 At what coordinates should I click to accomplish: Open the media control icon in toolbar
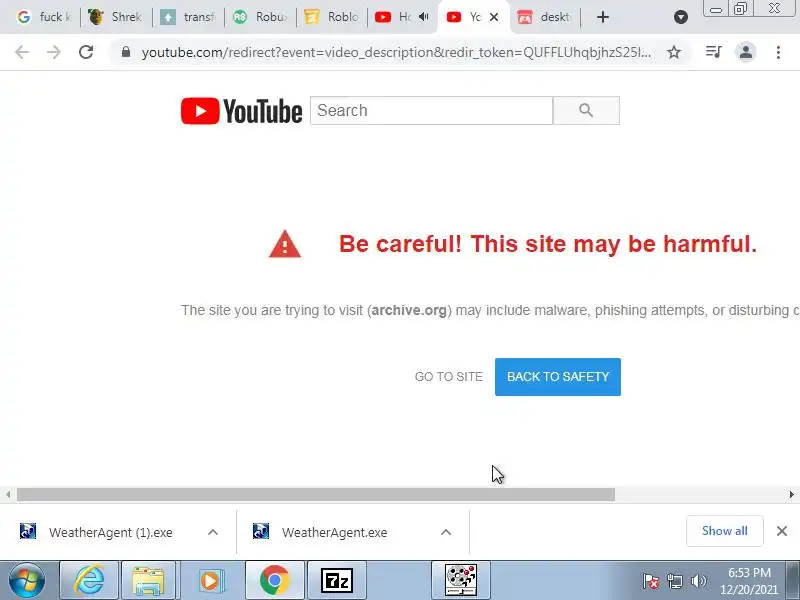(x=713, y=52)
